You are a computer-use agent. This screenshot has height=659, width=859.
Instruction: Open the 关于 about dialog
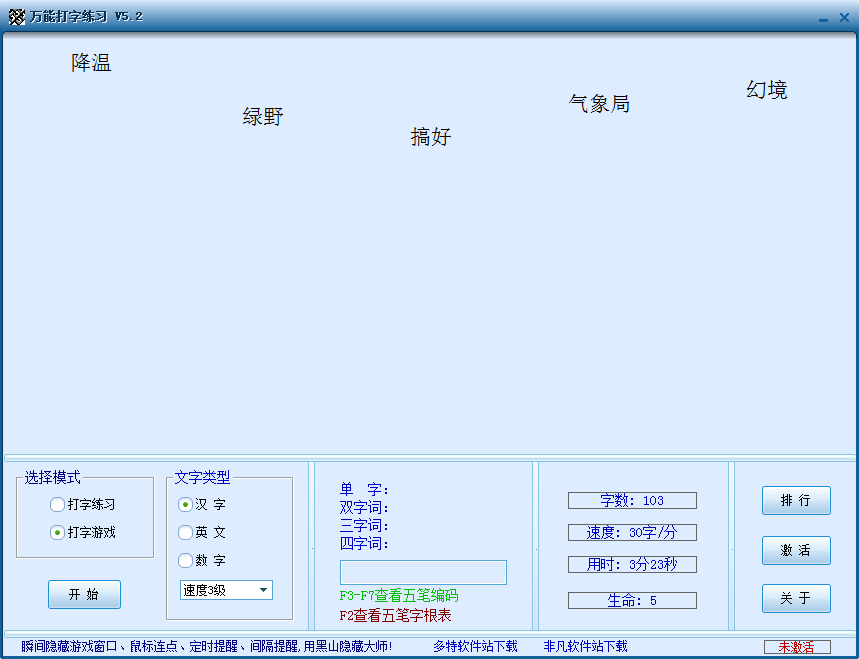[796, 599]
